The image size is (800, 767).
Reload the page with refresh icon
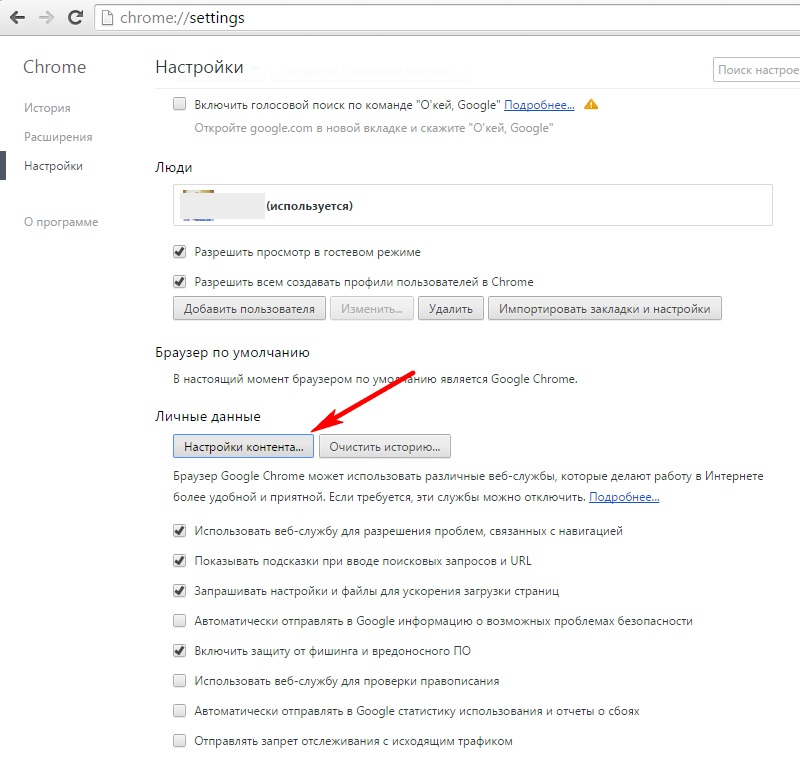tap(75, 18)
